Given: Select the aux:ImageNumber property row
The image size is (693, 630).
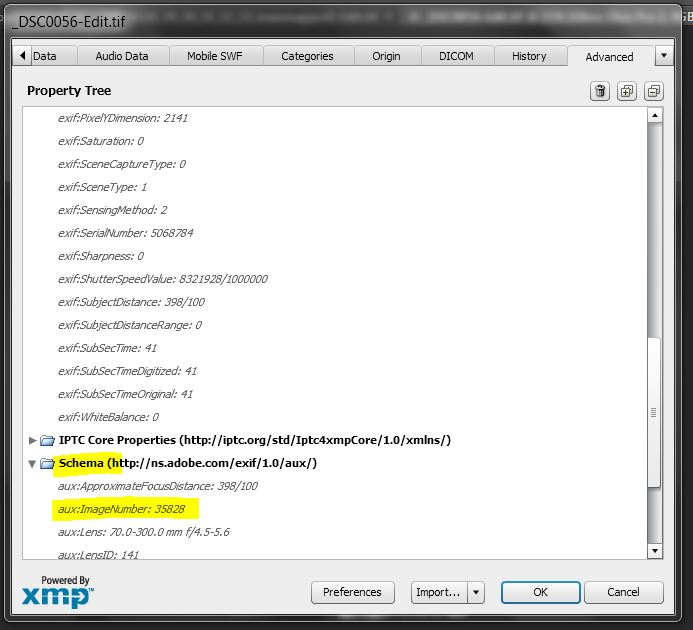Looking at the screenshot, I should coord(121,509).
